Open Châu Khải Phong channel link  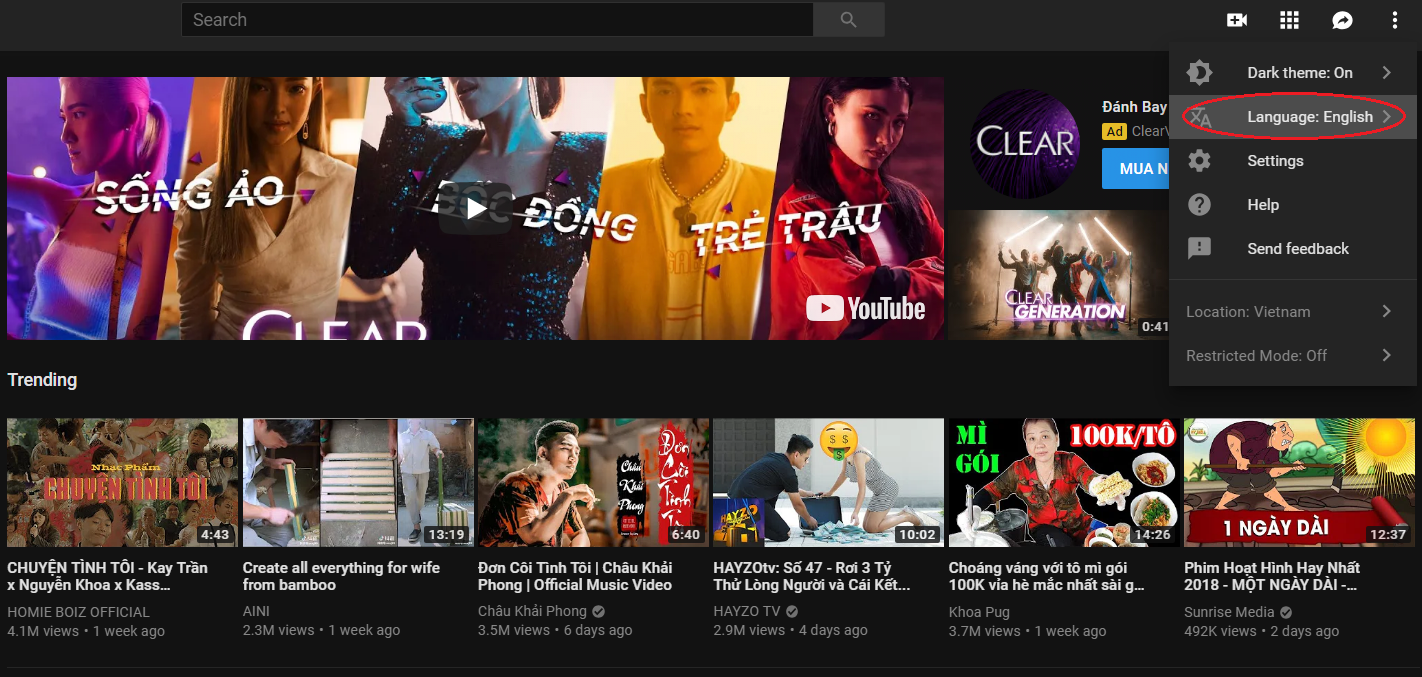[x=532, y=612]
